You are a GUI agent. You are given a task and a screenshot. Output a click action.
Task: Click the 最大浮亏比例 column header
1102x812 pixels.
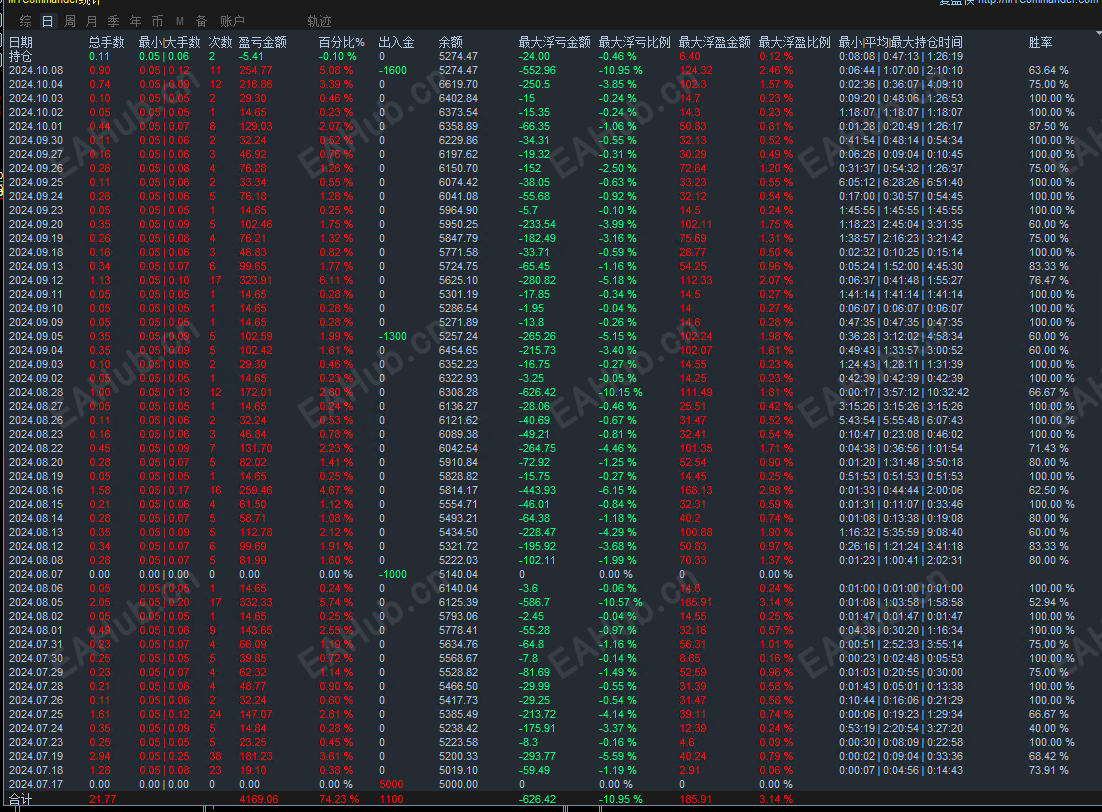[x=635, y=42]
